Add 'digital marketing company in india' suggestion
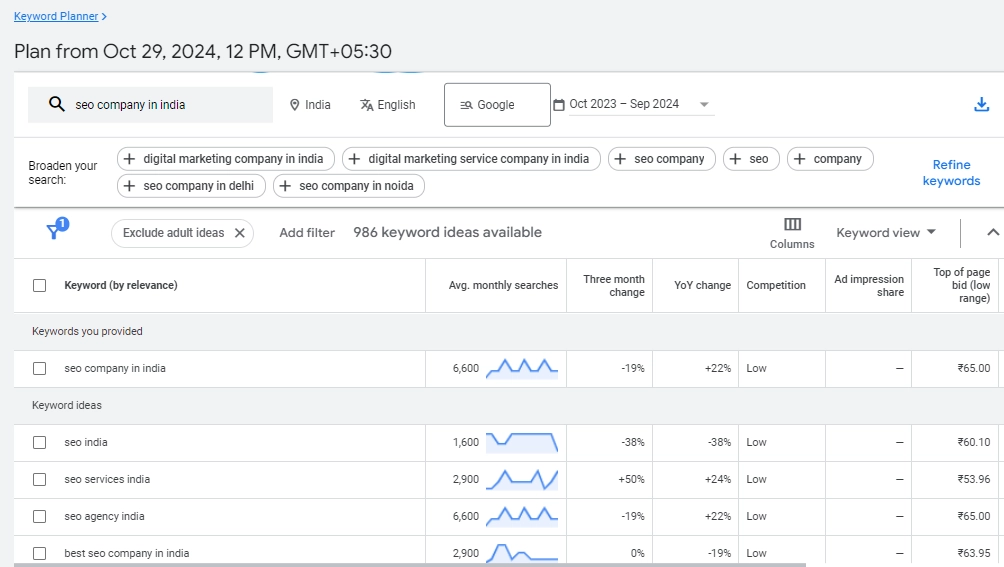This screenshot has width=1004, height=567. (x=225, y=159)
